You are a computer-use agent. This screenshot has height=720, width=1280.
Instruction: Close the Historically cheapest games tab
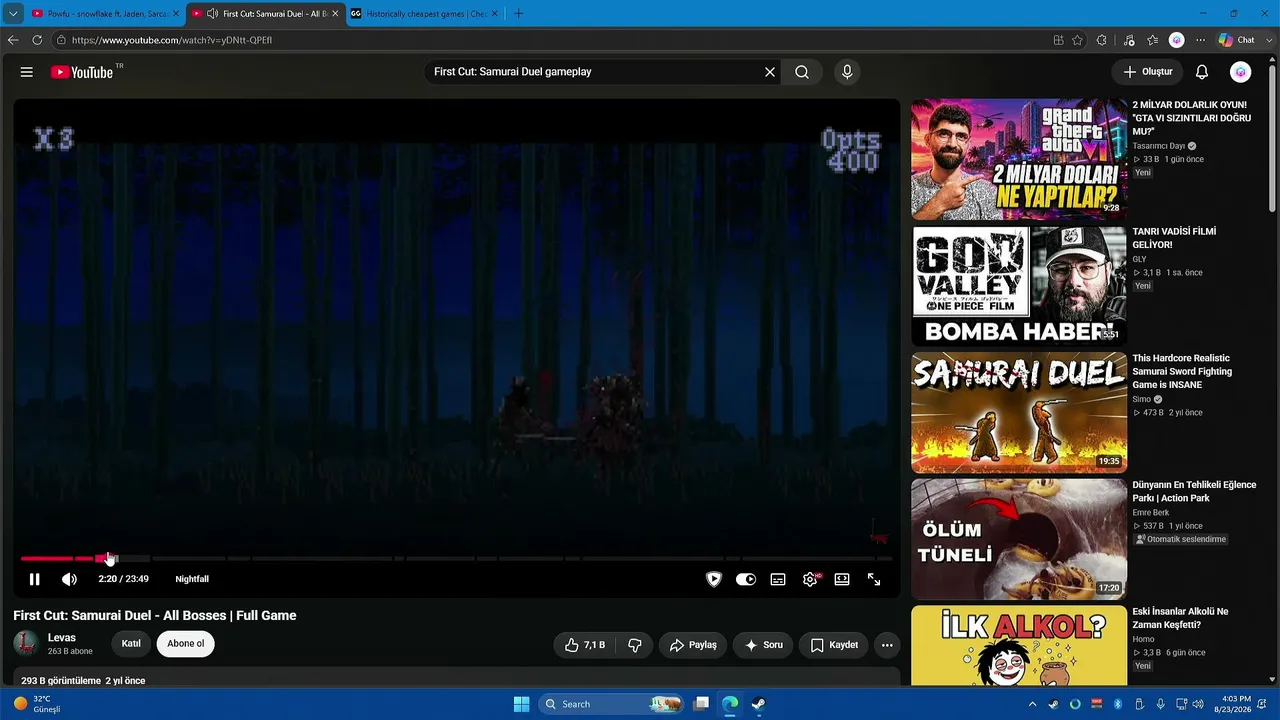(x=494, y=14)
